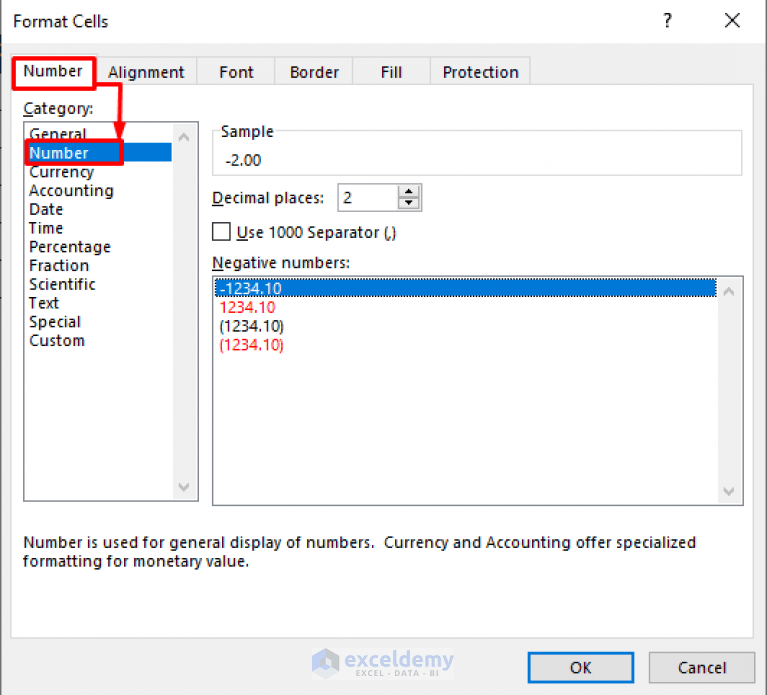The width and height of the screenshot is (767, 695).
Task: Click the Decimal places input field
Action: pyautogui.click(x=368, y=198)
